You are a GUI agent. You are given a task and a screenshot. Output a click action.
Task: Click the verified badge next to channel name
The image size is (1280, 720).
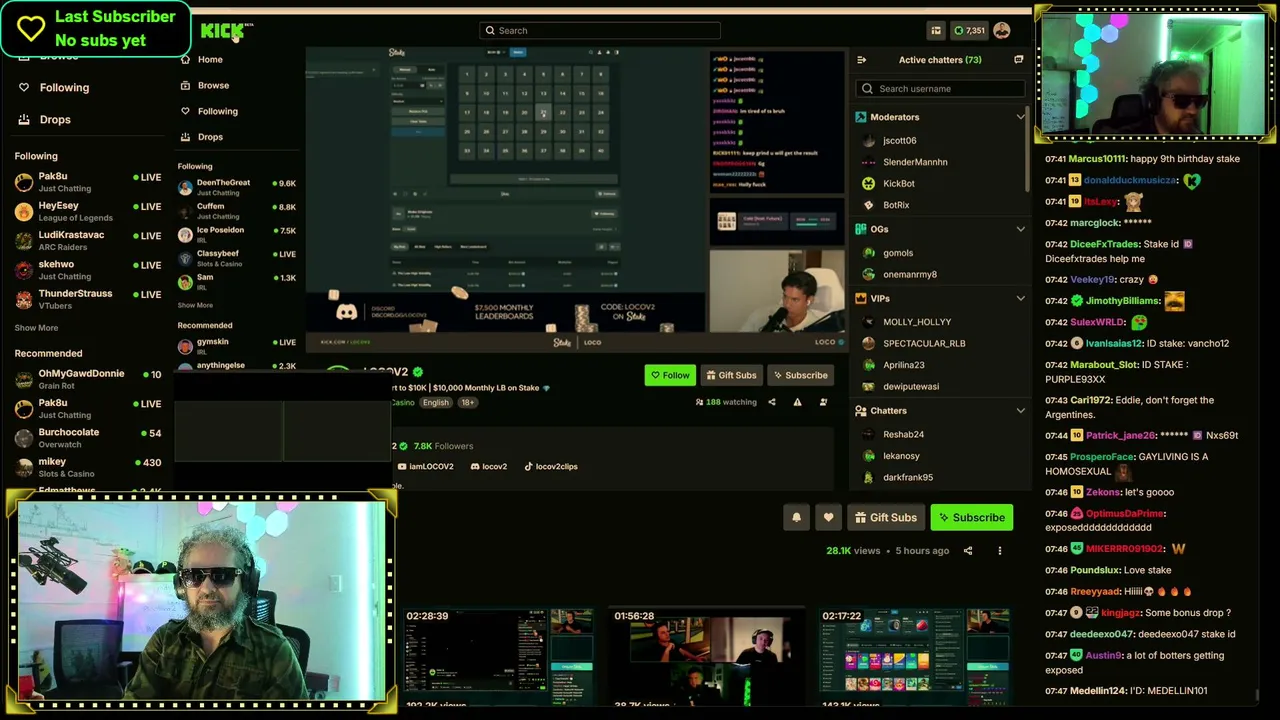pyautogui.click(x=418, y=372)
